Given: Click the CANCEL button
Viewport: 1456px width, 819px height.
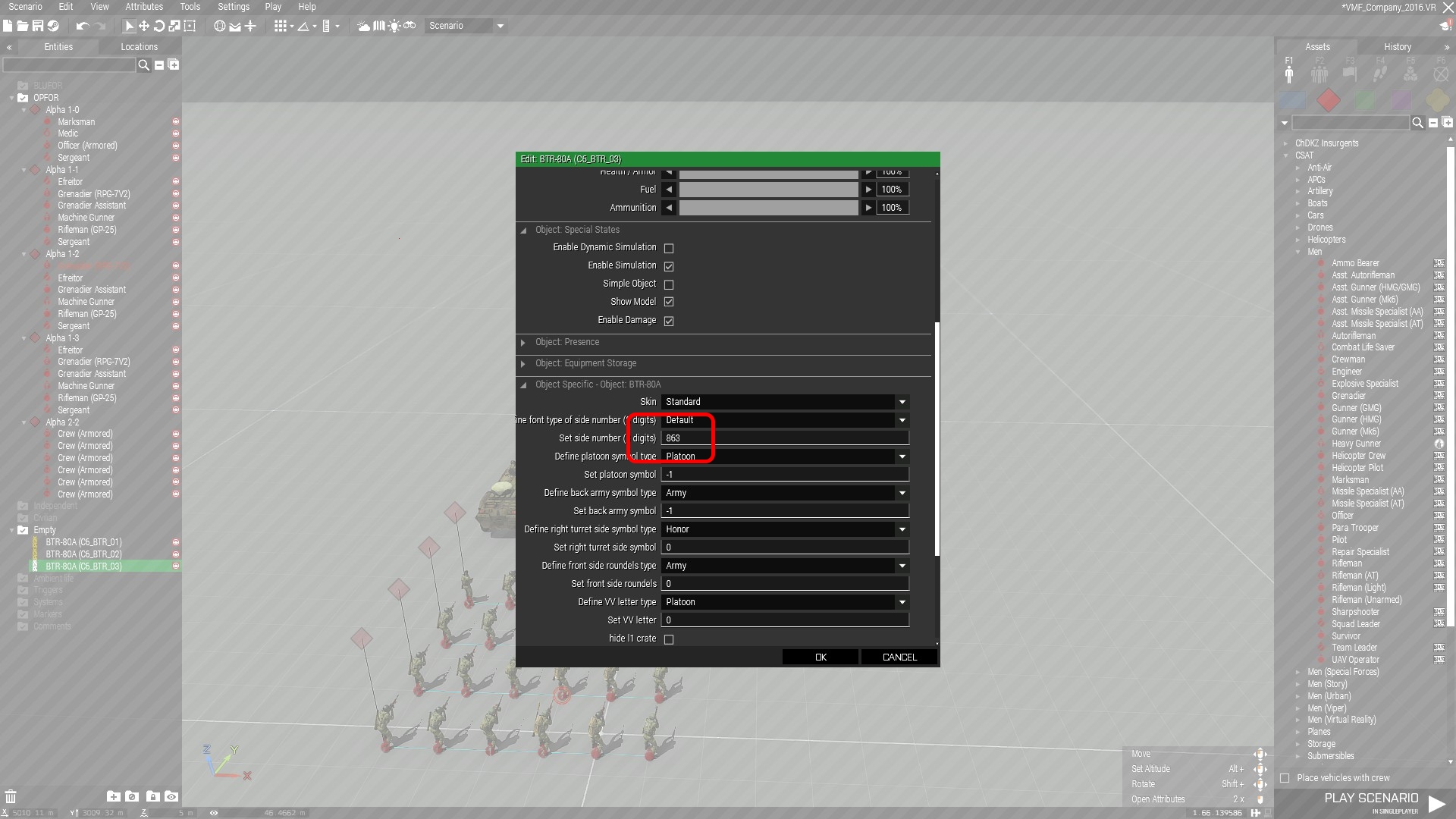Looking at the screenshot, I should [899, 657].
